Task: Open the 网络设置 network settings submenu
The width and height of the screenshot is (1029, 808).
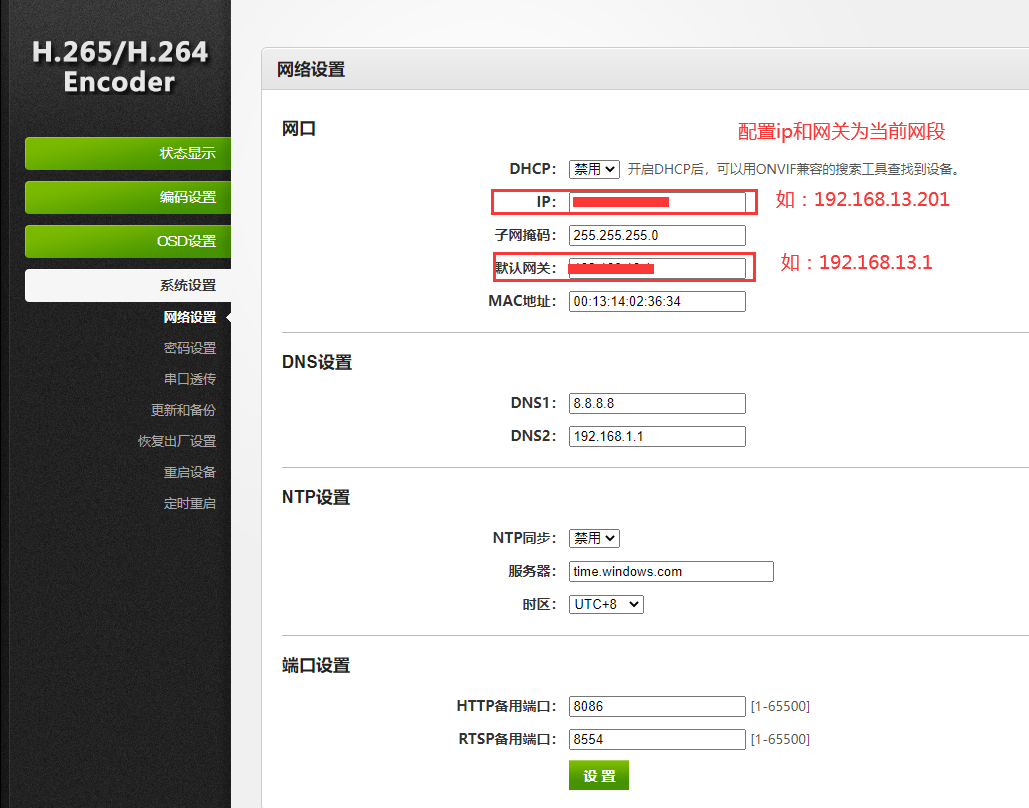Action: [189, 317]
